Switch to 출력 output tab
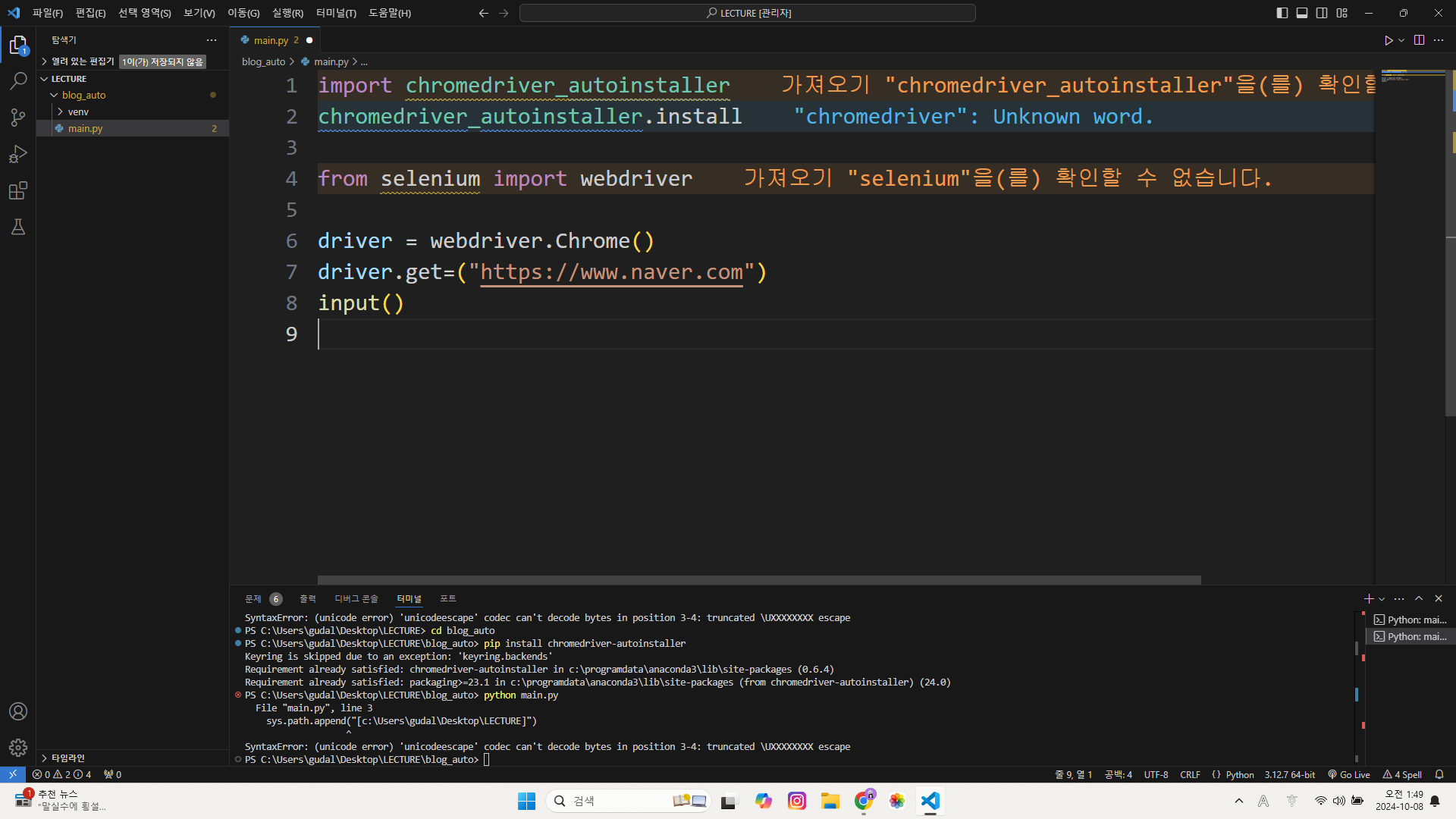The width and height of the screenshot is (1456, 819). tap(307, 599)
